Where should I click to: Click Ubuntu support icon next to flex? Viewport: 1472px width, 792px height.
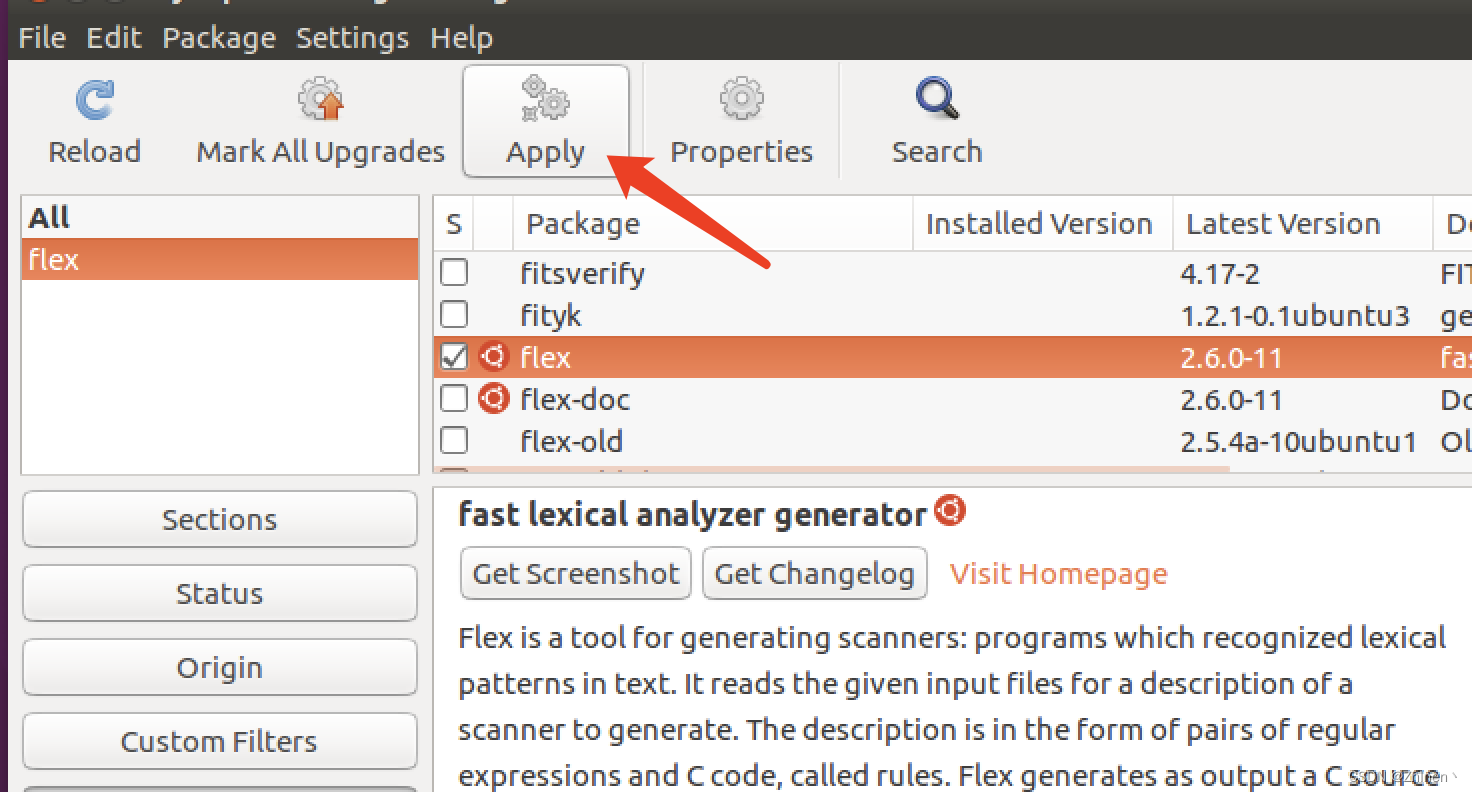[x=493, y=356]
